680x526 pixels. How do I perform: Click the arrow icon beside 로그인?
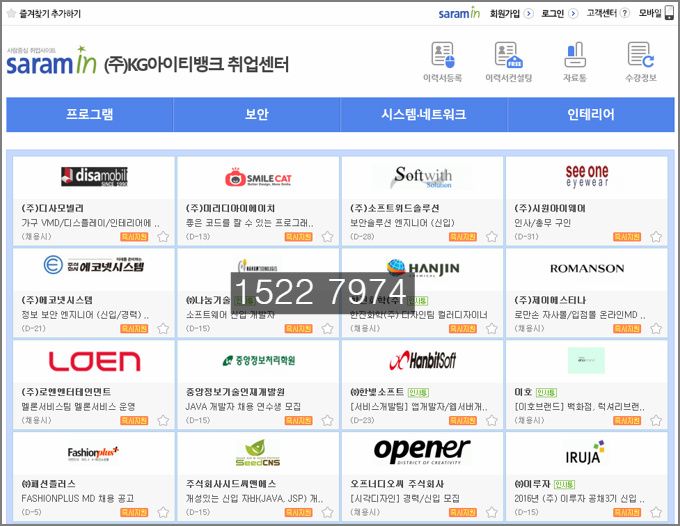[x=573, y=13]
